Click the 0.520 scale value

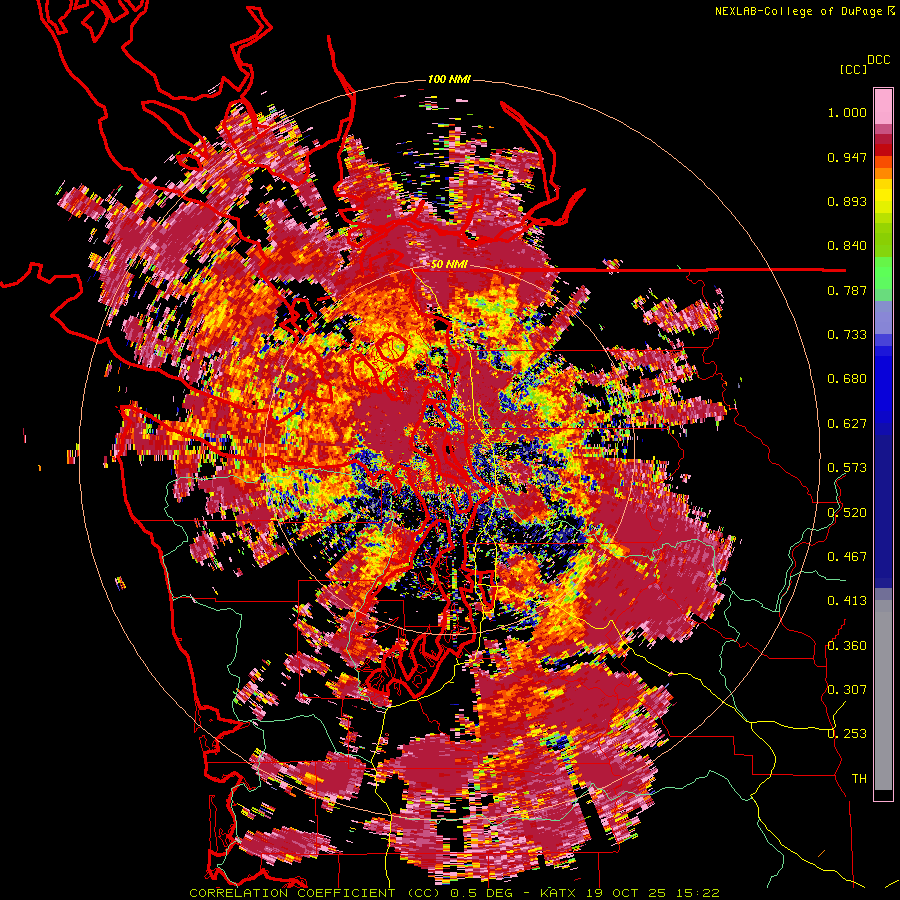(x=847, y=513)
